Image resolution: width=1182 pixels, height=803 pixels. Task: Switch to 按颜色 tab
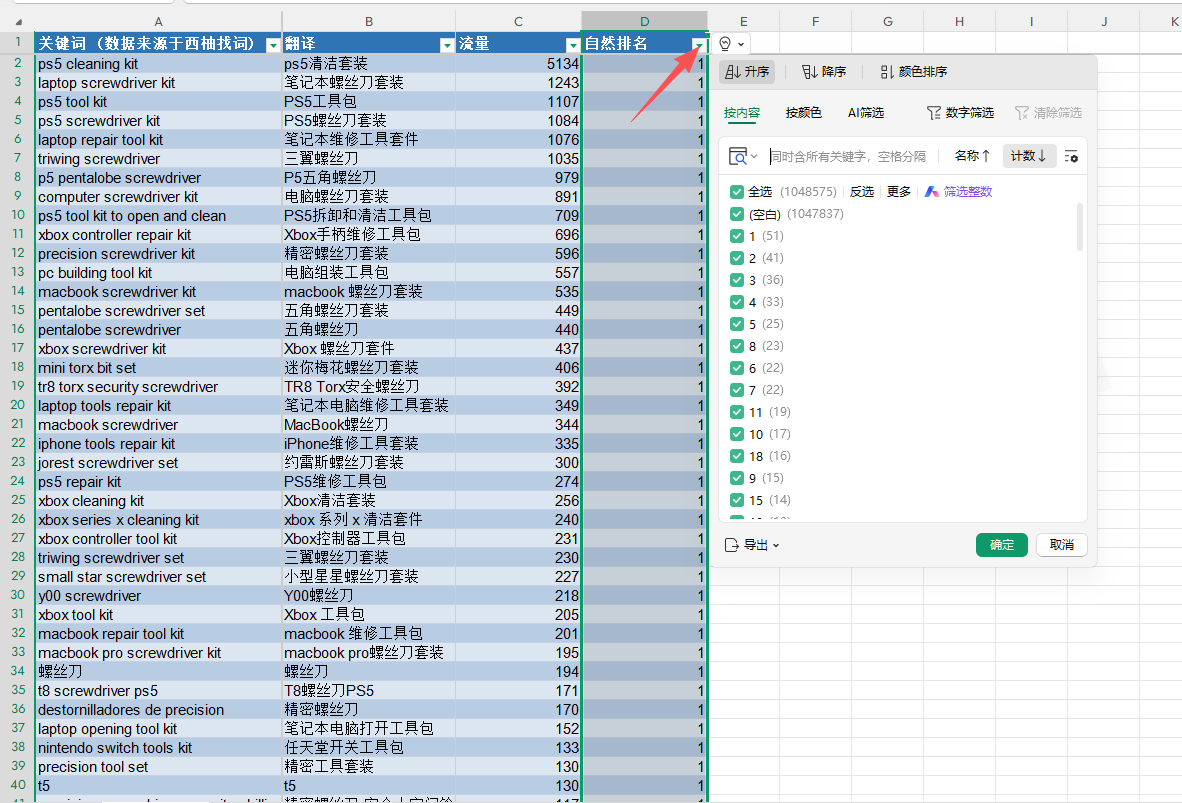(x=803, y=113)
